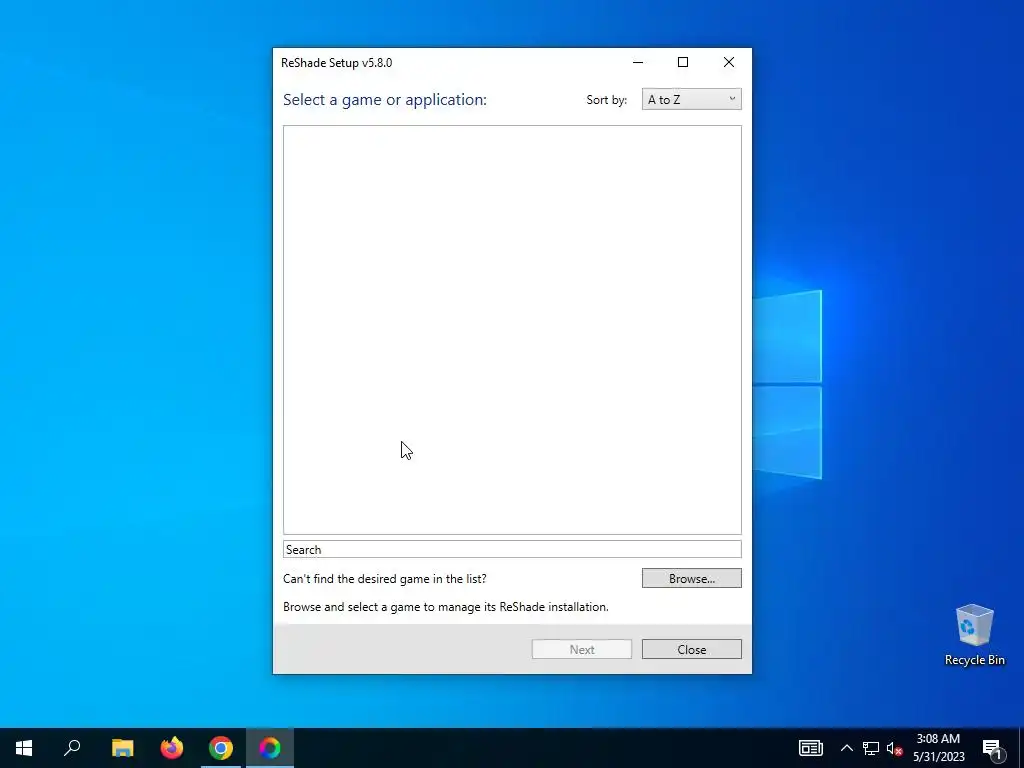Open taskbar search magnifier
The height and width of the screenshot is (768, 1024).
[x=72, y=748]
